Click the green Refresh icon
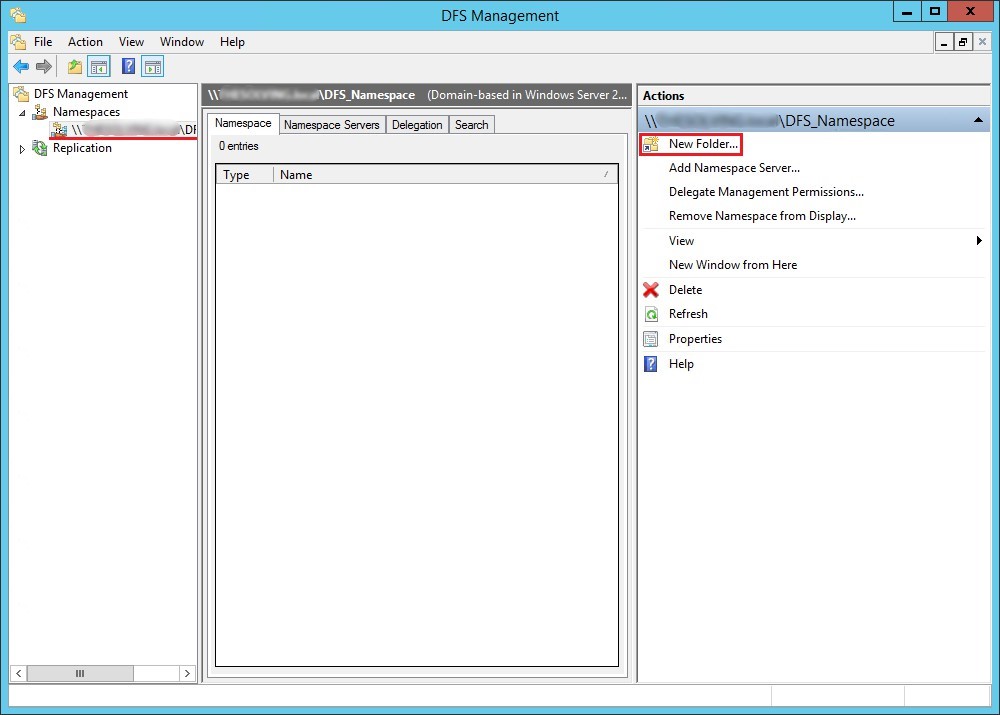This screenshot has width=1000, height=715. tap(651, 314)
